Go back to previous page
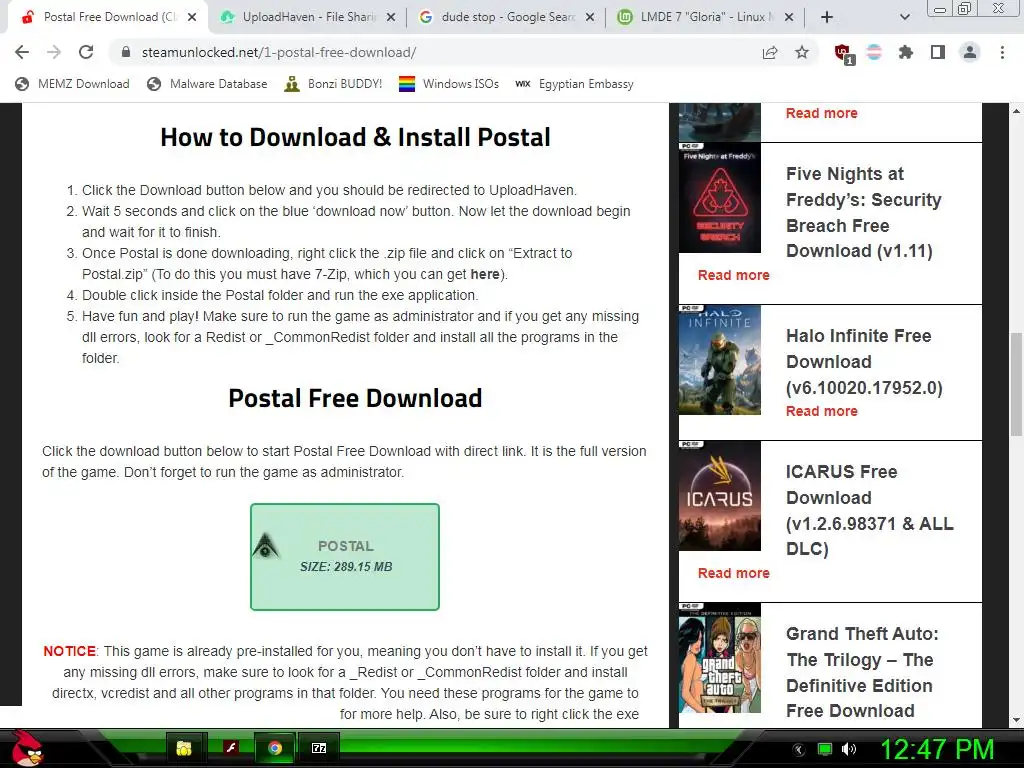The width and height of the screenshot is (1024, 768). pos(22,52)
